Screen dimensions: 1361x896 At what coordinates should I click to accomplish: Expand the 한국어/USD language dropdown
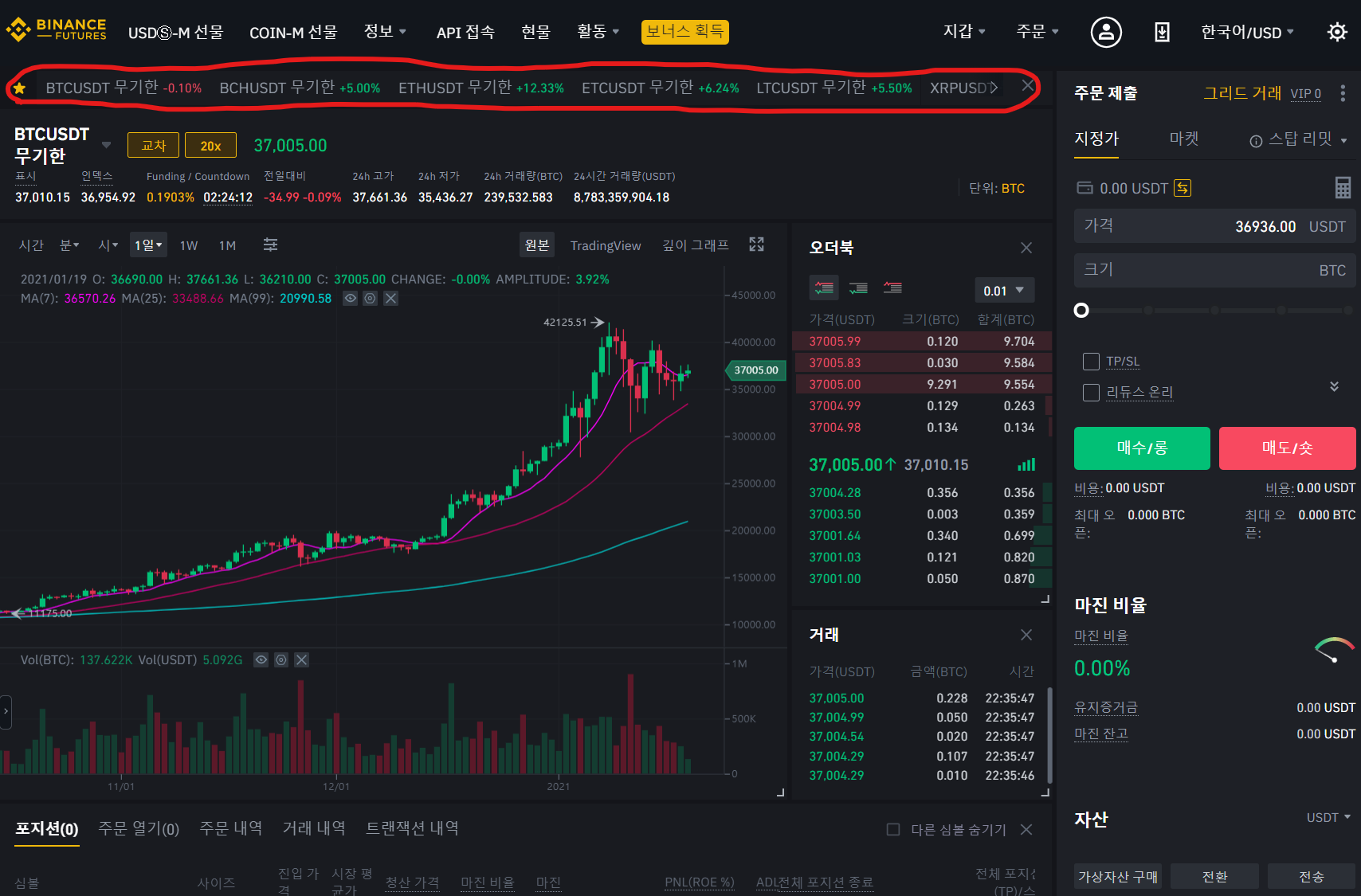click(x=1247, y=33)
